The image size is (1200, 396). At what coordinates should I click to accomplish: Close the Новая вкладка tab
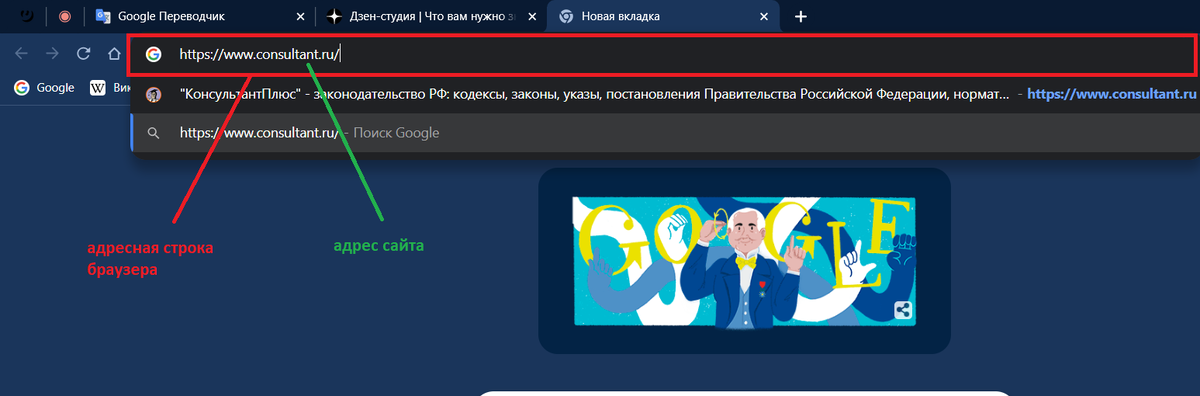(x=765, y=17)
